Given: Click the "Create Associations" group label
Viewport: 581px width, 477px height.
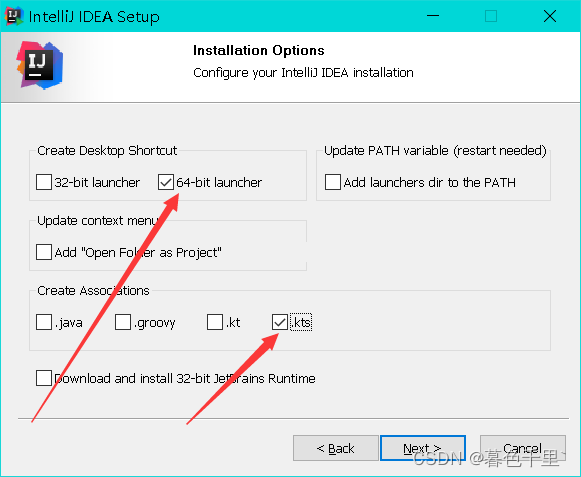Looking at the screenshot, I should tap(93, 291).
